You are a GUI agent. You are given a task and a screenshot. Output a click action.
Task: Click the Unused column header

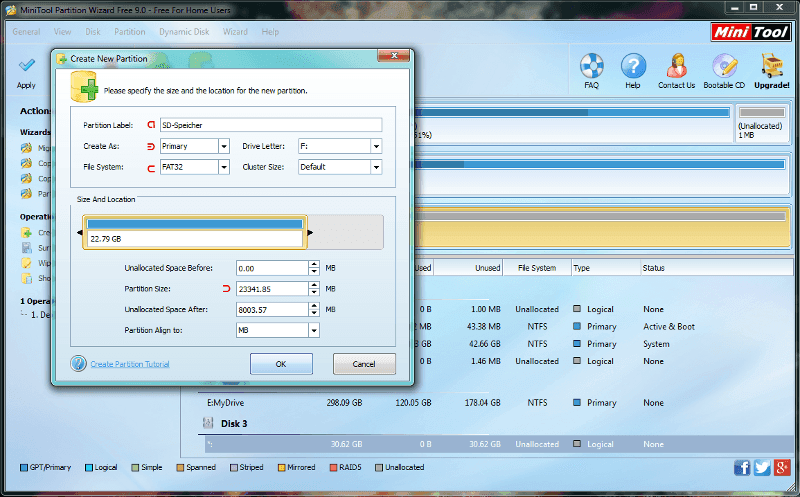pos(468,268)
